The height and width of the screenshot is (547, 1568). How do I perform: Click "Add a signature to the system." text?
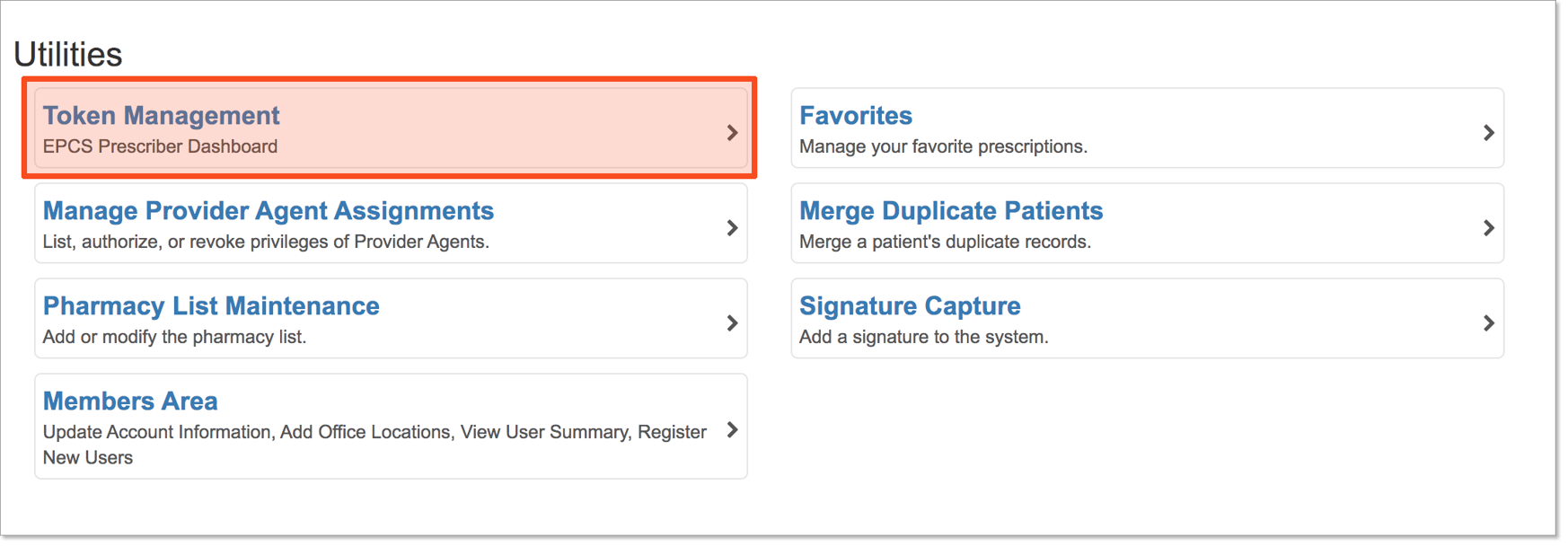(923, 337)
